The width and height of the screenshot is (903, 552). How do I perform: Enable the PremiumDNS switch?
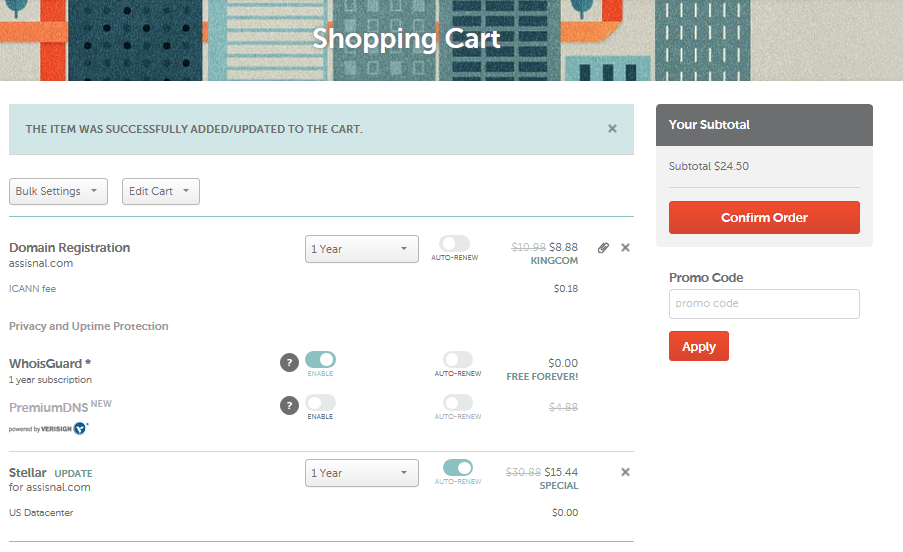pos(320,402)
